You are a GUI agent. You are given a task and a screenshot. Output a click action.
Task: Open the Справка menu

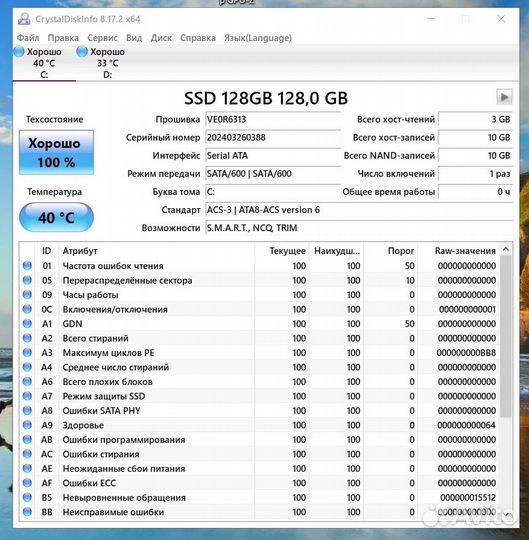(x=198, y=38)
